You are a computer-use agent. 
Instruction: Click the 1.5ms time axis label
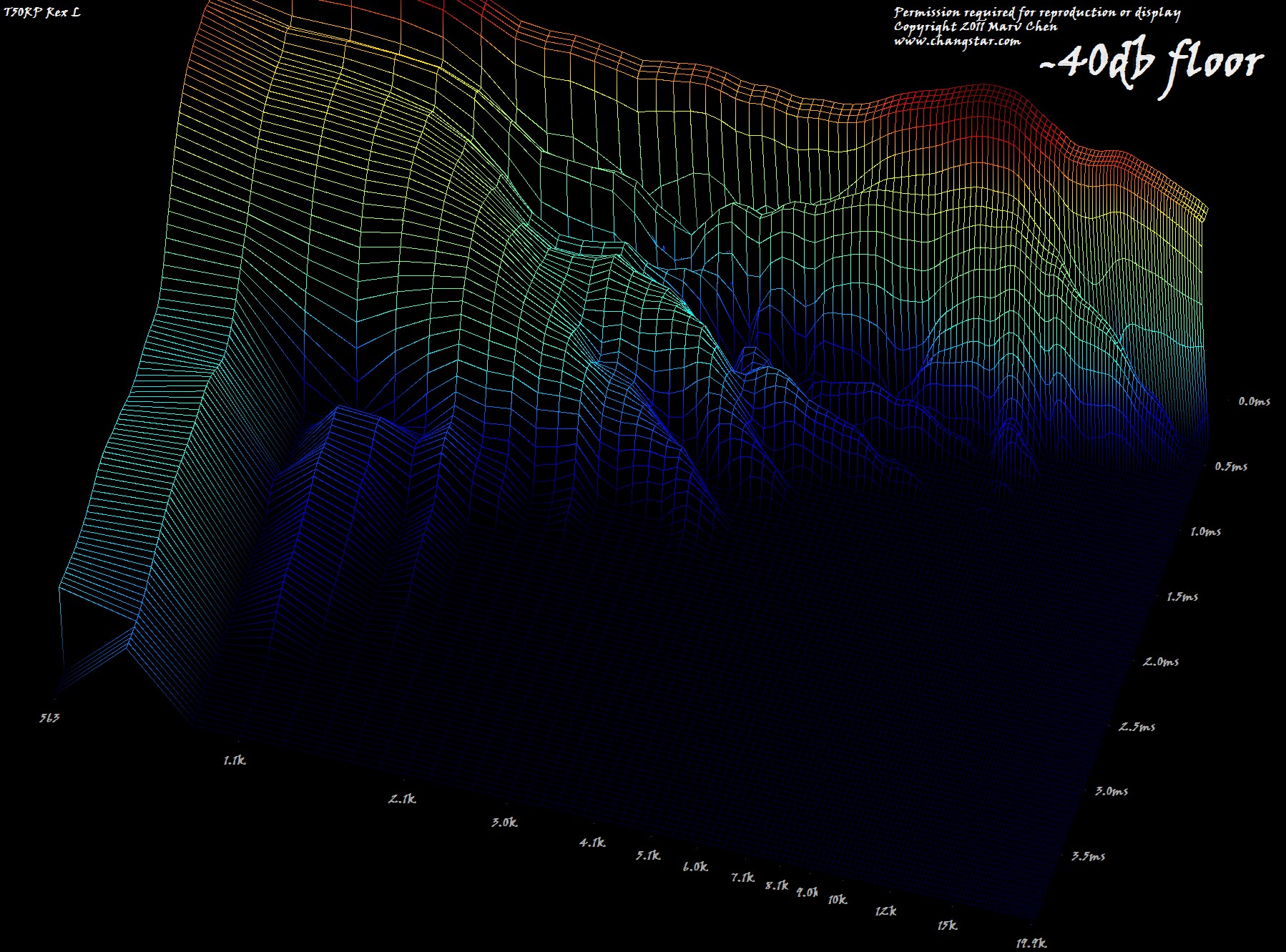1182,597
